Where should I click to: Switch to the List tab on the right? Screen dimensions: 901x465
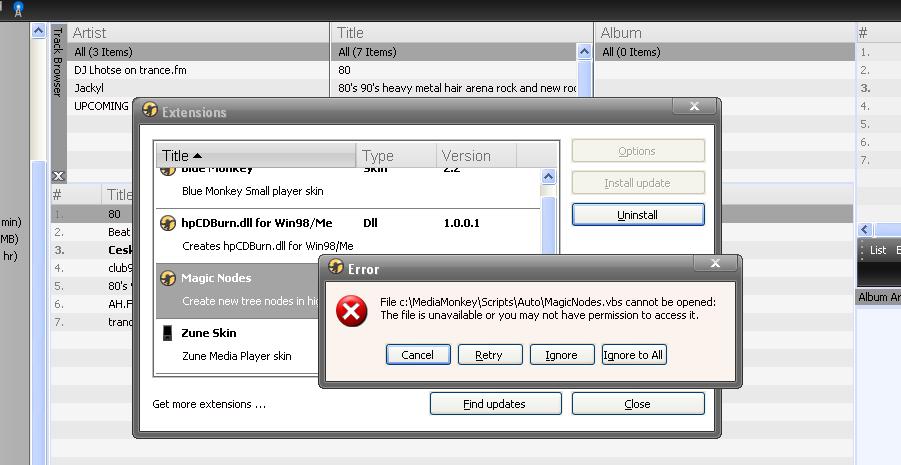(x=878, y=250)
